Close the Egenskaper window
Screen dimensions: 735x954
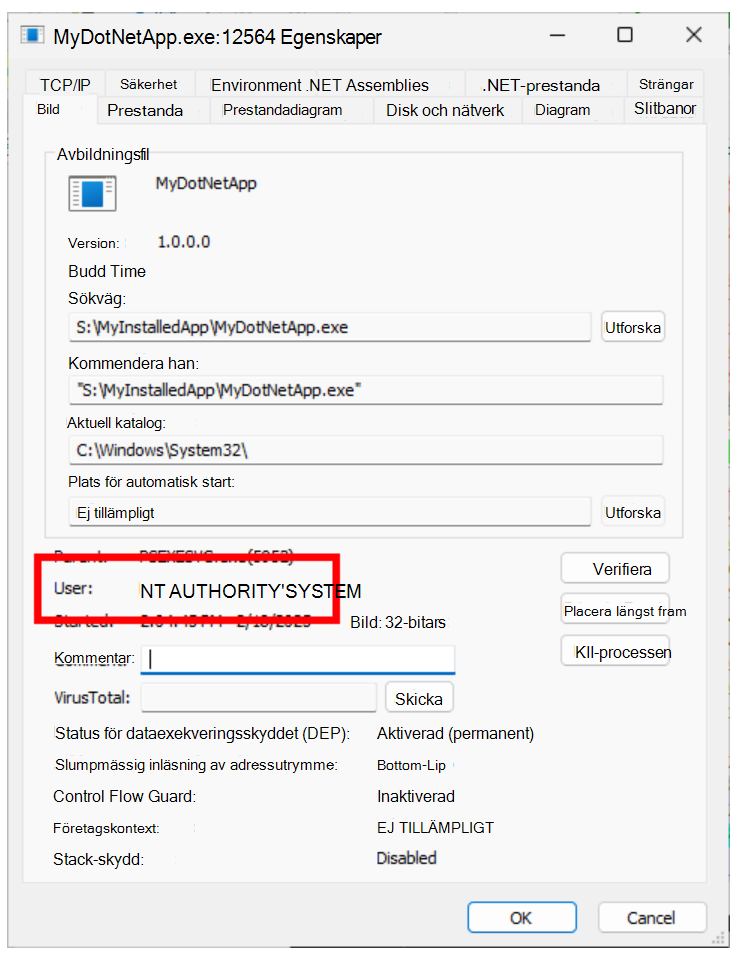click(694, 35)
